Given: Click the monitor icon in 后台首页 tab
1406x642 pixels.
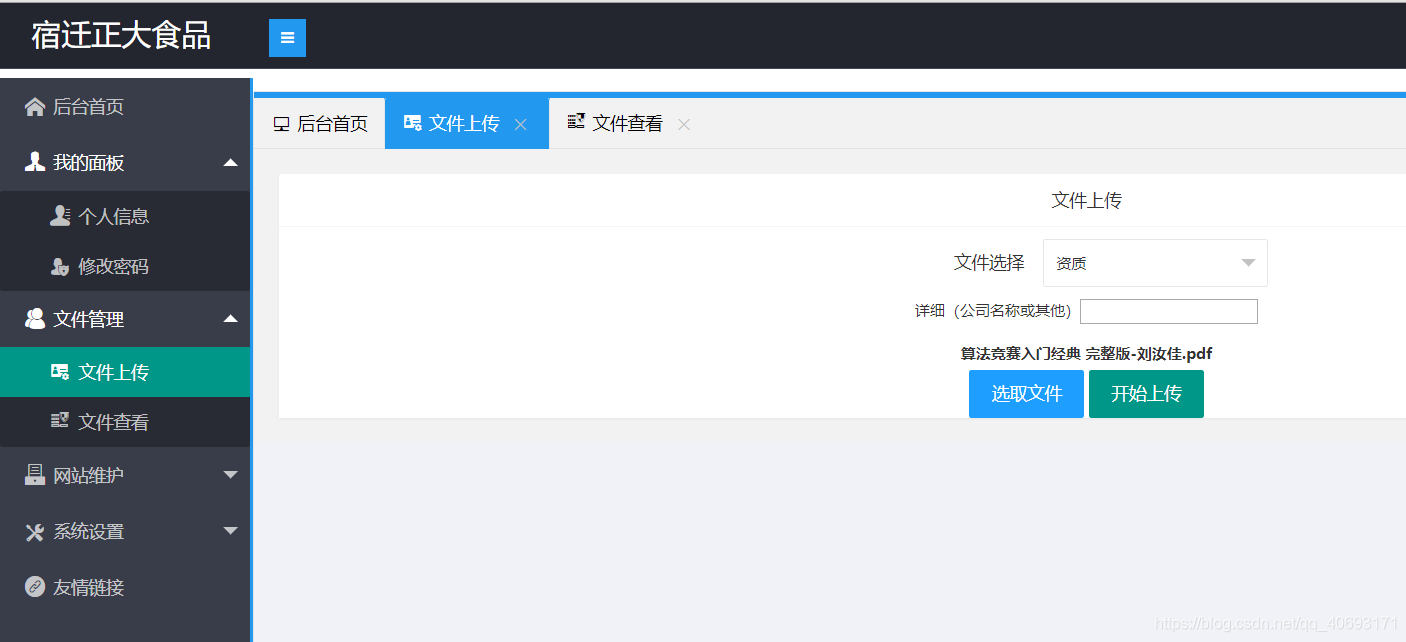Looking at the screenshot, I should click(281, 124).
